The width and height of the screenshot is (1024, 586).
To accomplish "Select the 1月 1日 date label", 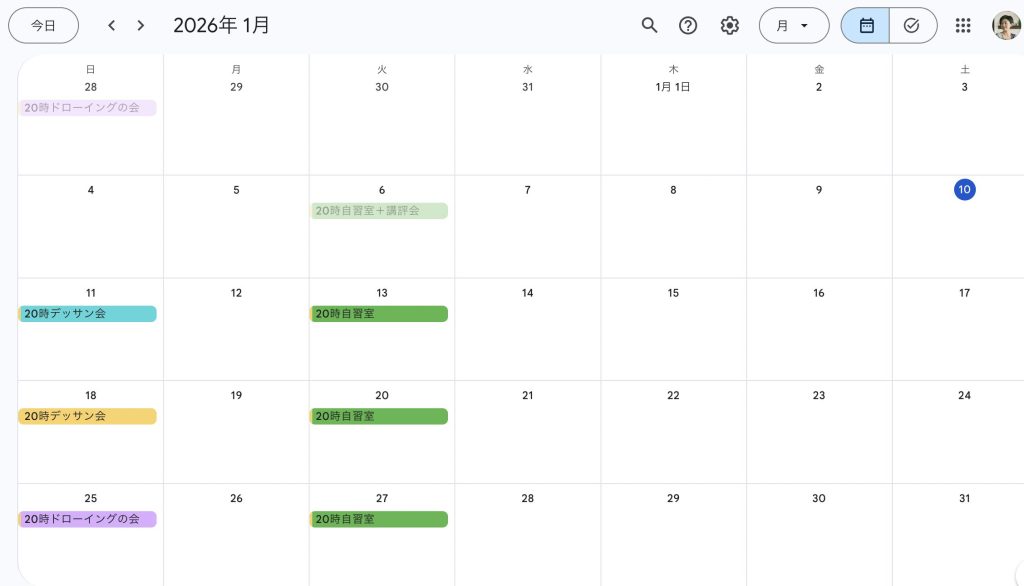I will point(673,87).
